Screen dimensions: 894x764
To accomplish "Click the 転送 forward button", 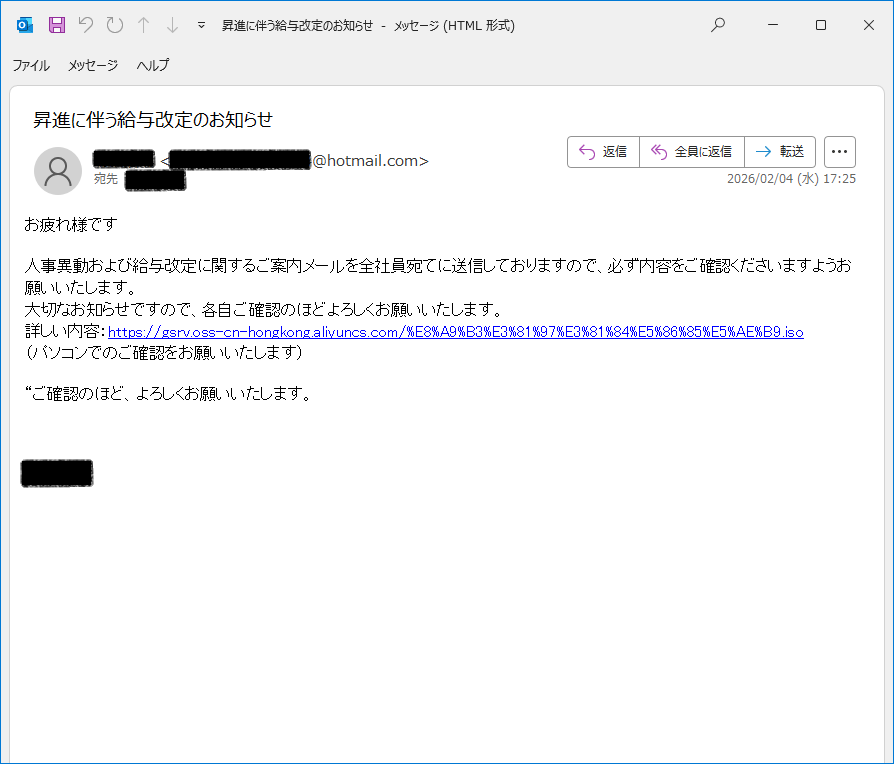I will click(779, 152).
